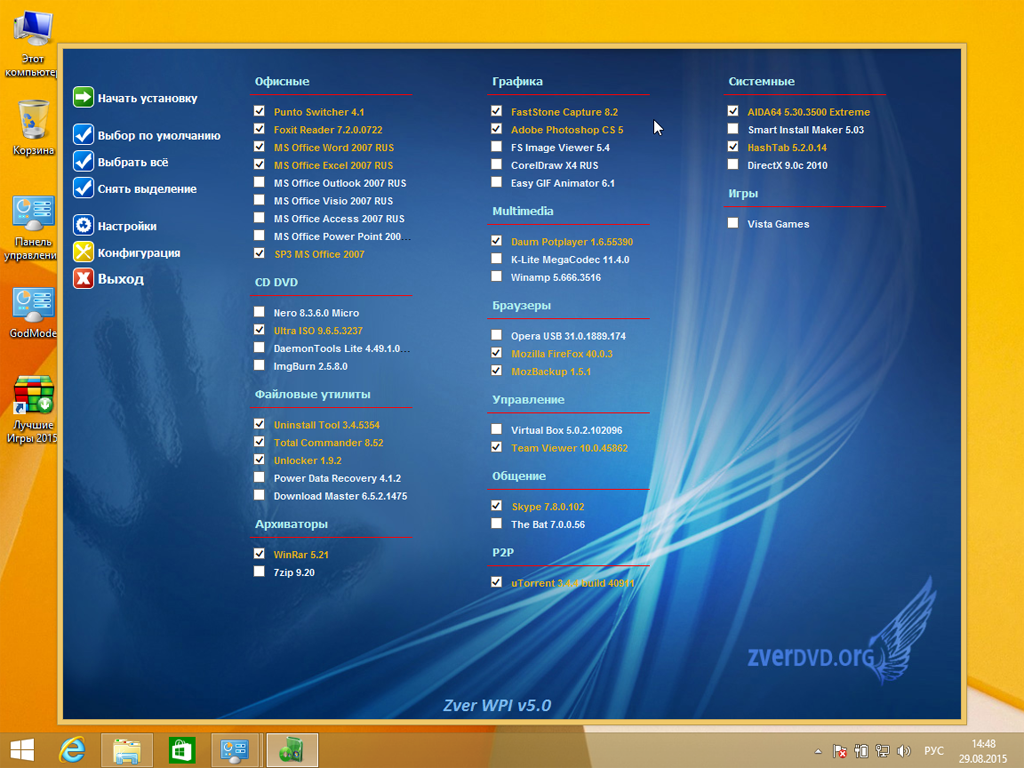Click the Настройки gear icon
Screen dimensions: 1024x768
83,226
